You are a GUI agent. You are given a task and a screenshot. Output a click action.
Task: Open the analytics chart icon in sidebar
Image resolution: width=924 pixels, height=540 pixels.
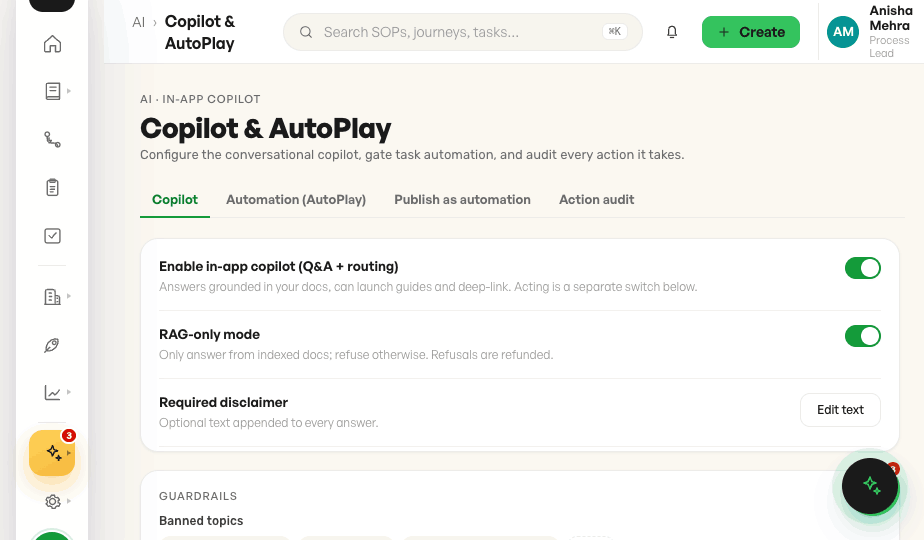click(52, 393)
